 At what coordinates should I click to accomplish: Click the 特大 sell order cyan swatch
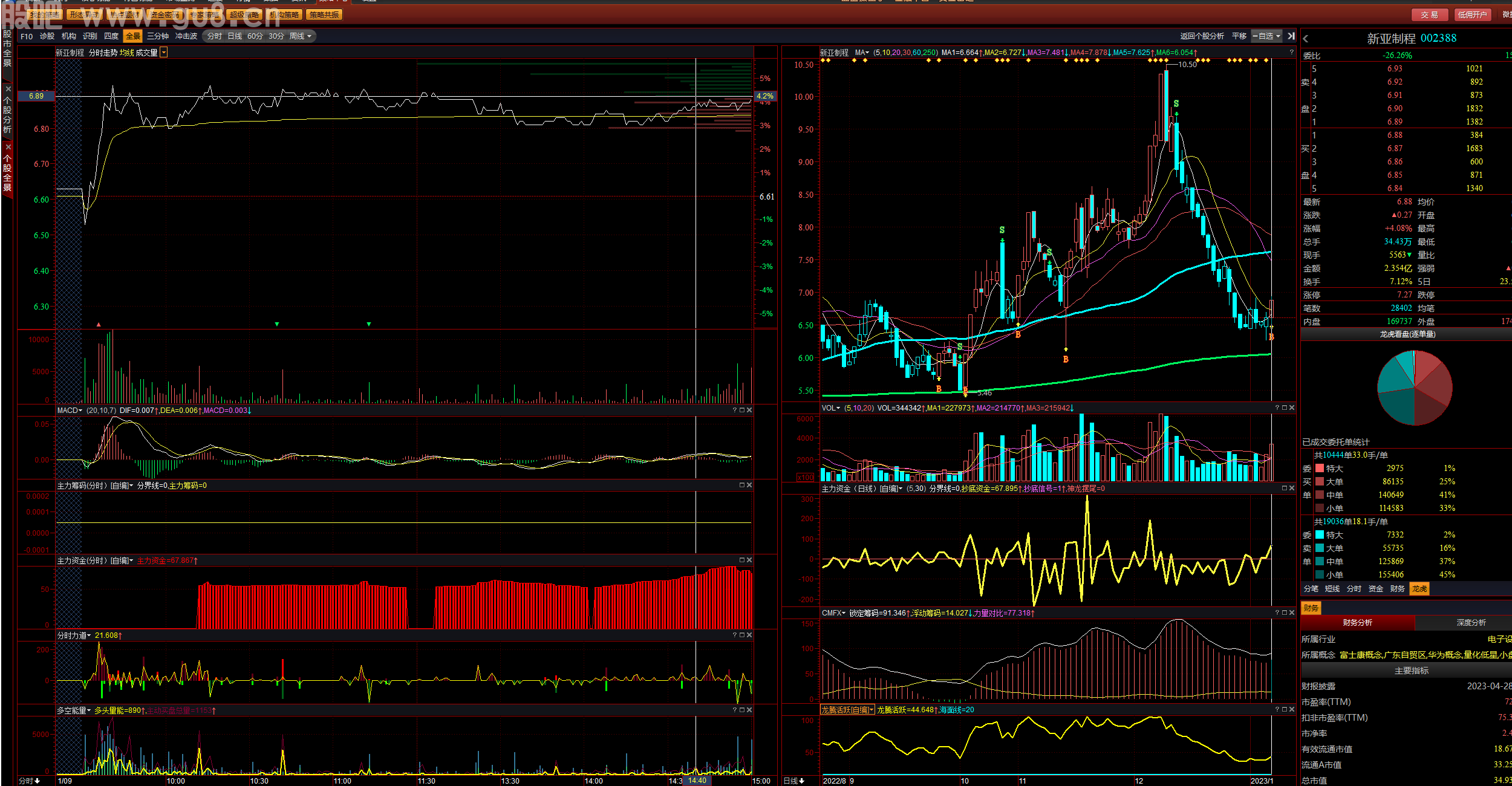click(1320, 535)
